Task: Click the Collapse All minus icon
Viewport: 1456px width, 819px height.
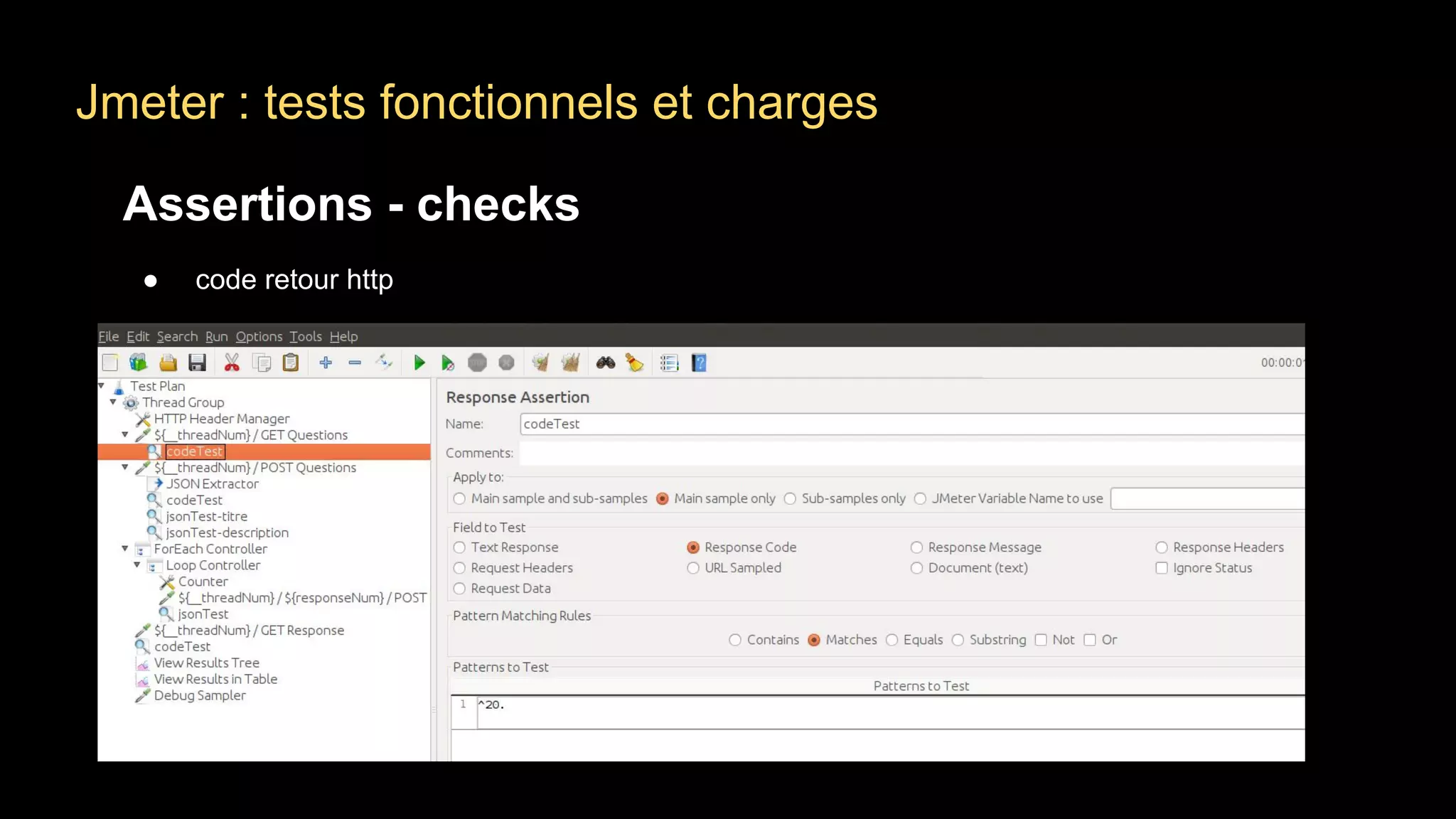Action: tap(355, 363)
